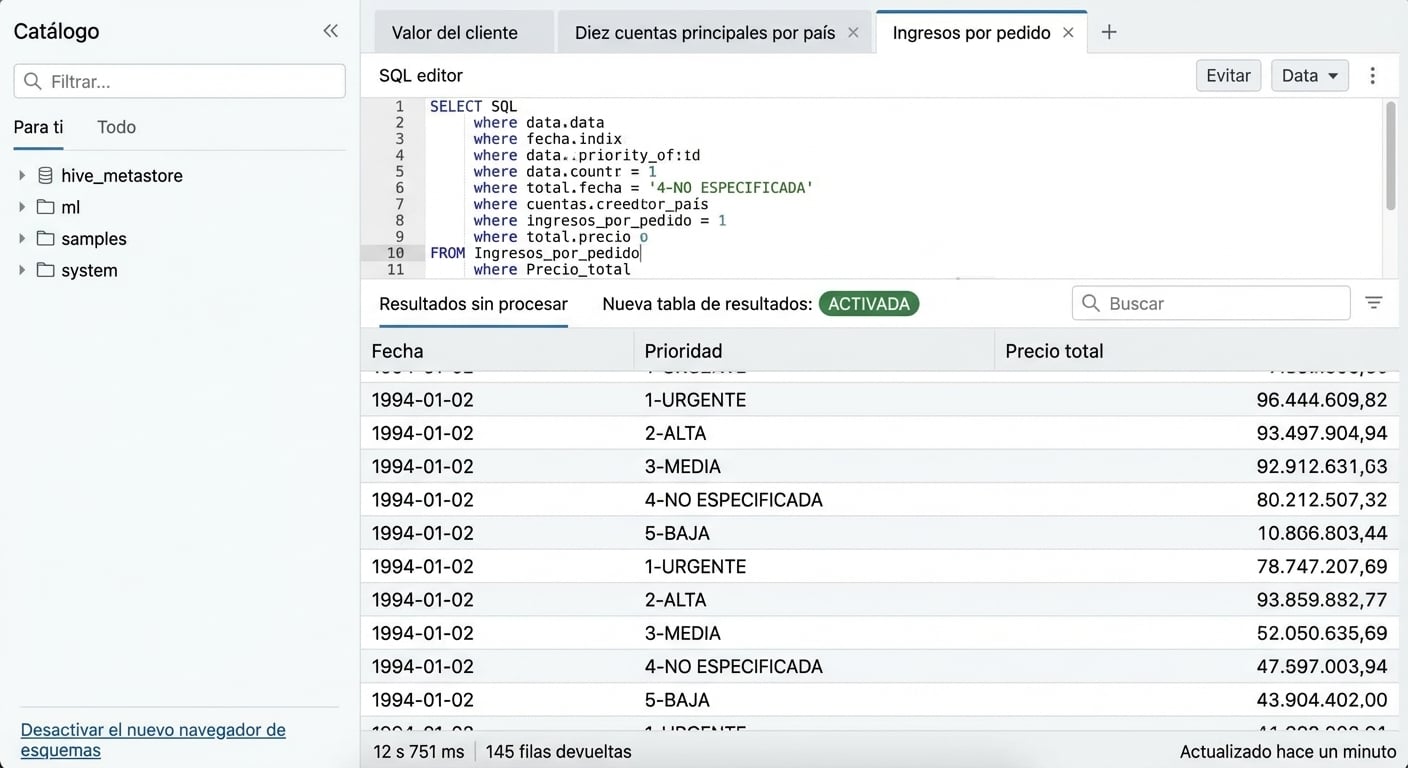Close the Ingresos por pedido tab

click(x=1068, y=33)
